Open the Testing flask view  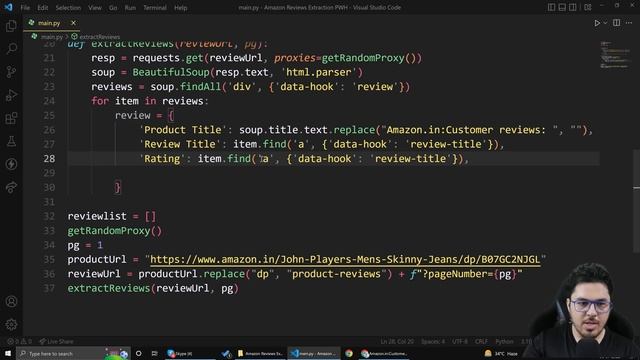pyautogui.click(x=11, y=141)
